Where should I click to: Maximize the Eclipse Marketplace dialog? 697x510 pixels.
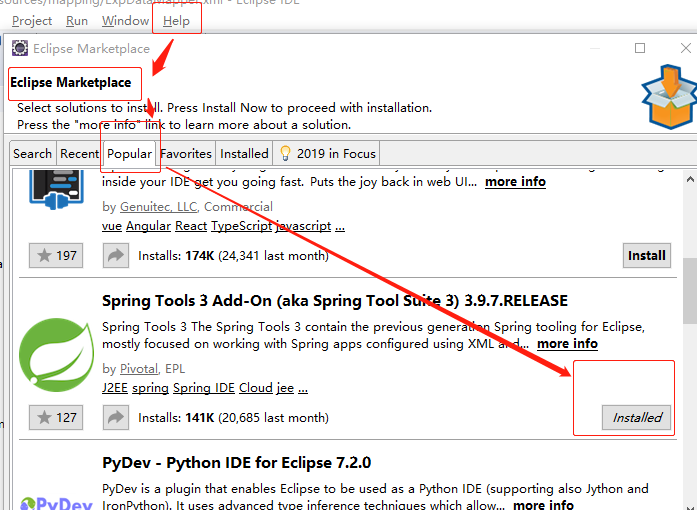click(x=640, y=48)
